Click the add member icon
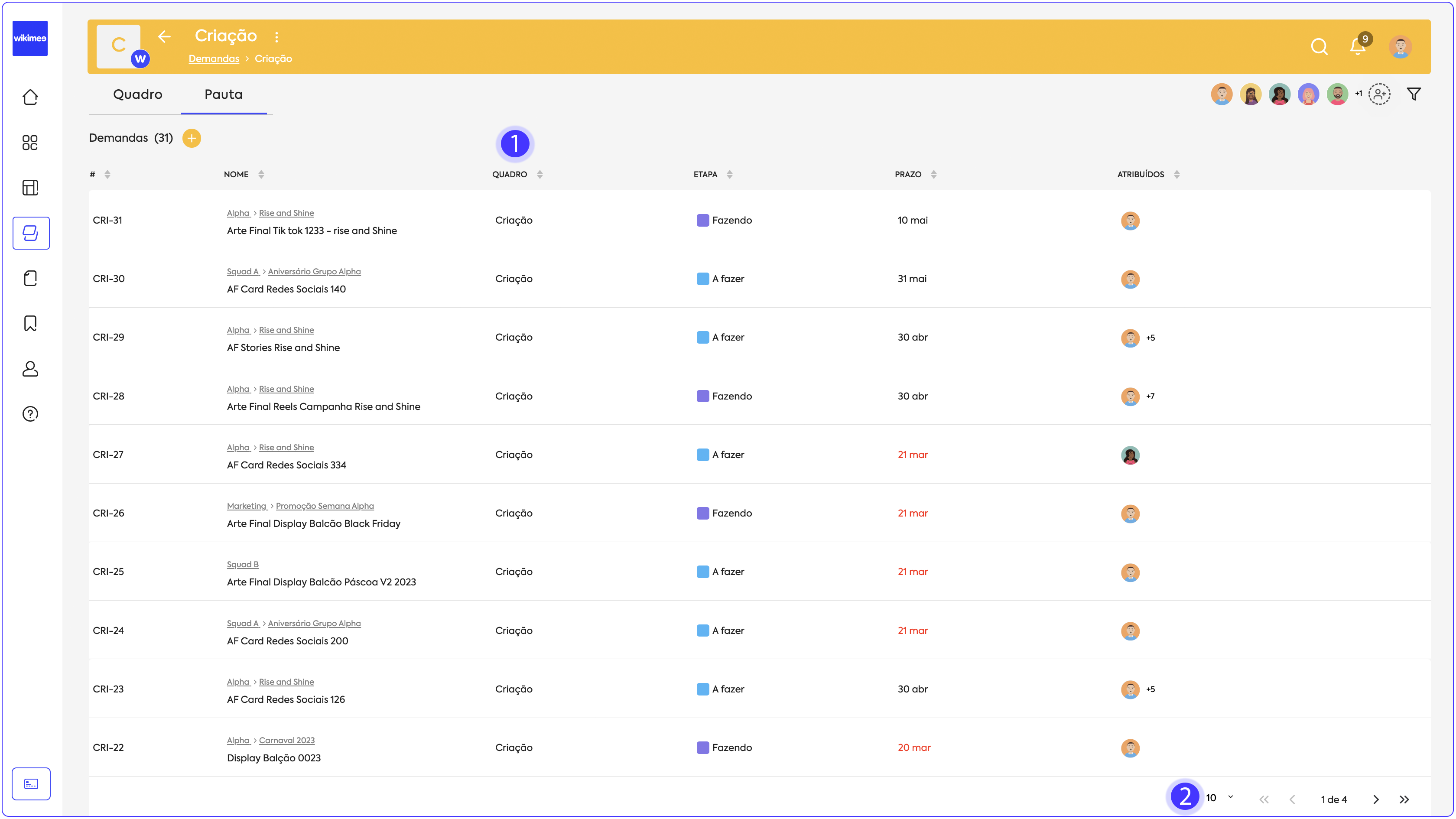The height and width of the screenshot is (819, 1456). click(1379, 94)
